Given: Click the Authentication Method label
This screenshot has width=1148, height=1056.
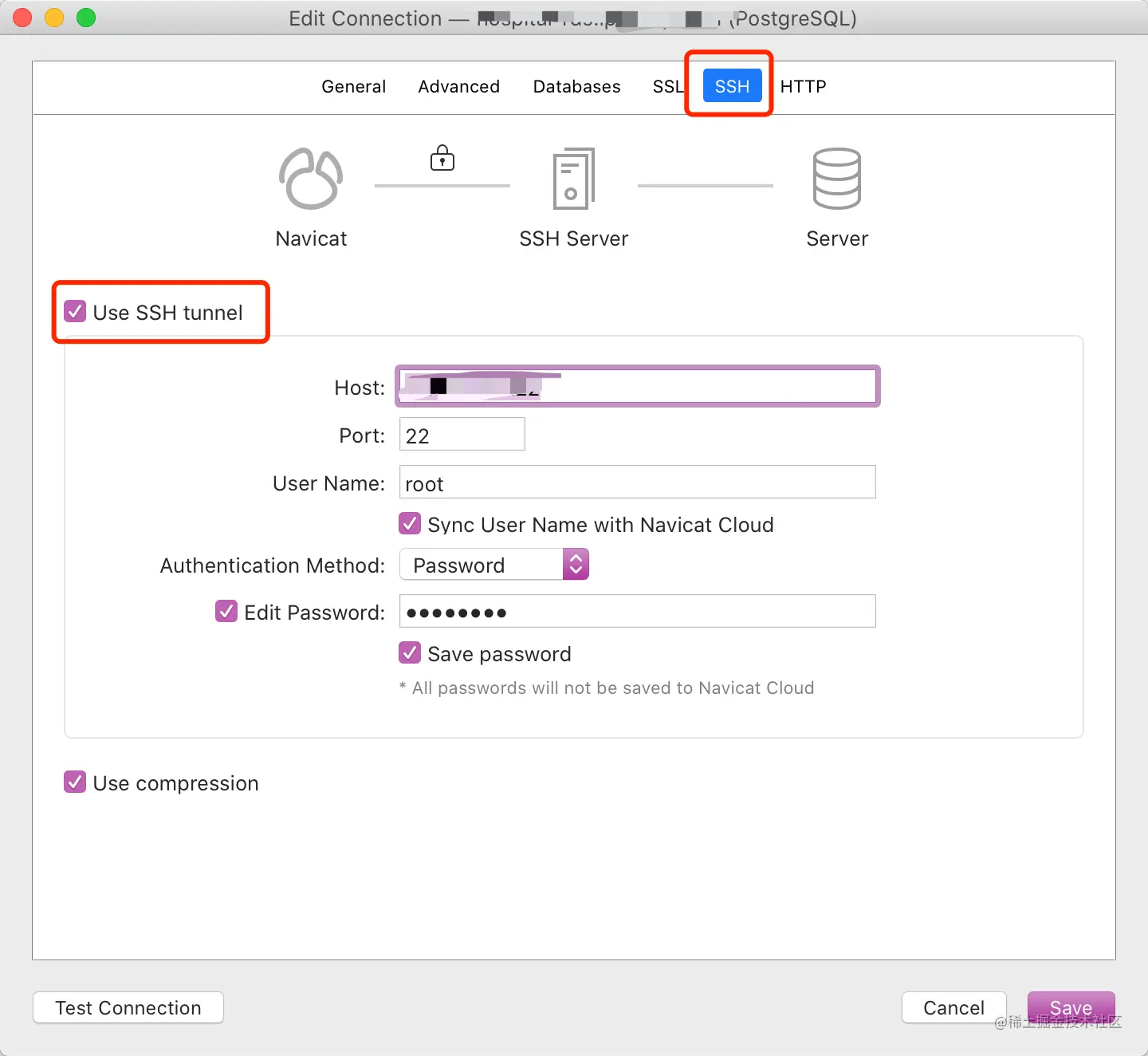Looking at the screenshot, I should point(273,565).
